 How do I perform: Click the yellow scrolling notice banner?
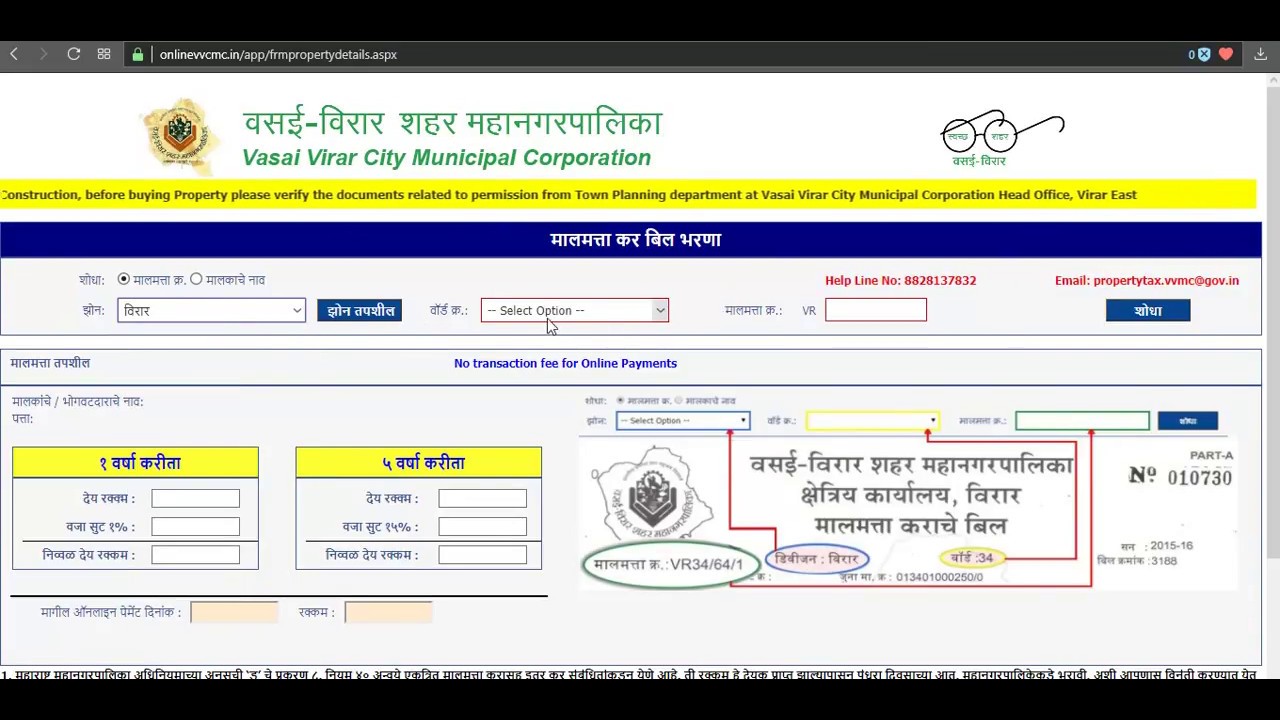click(628, 195)
